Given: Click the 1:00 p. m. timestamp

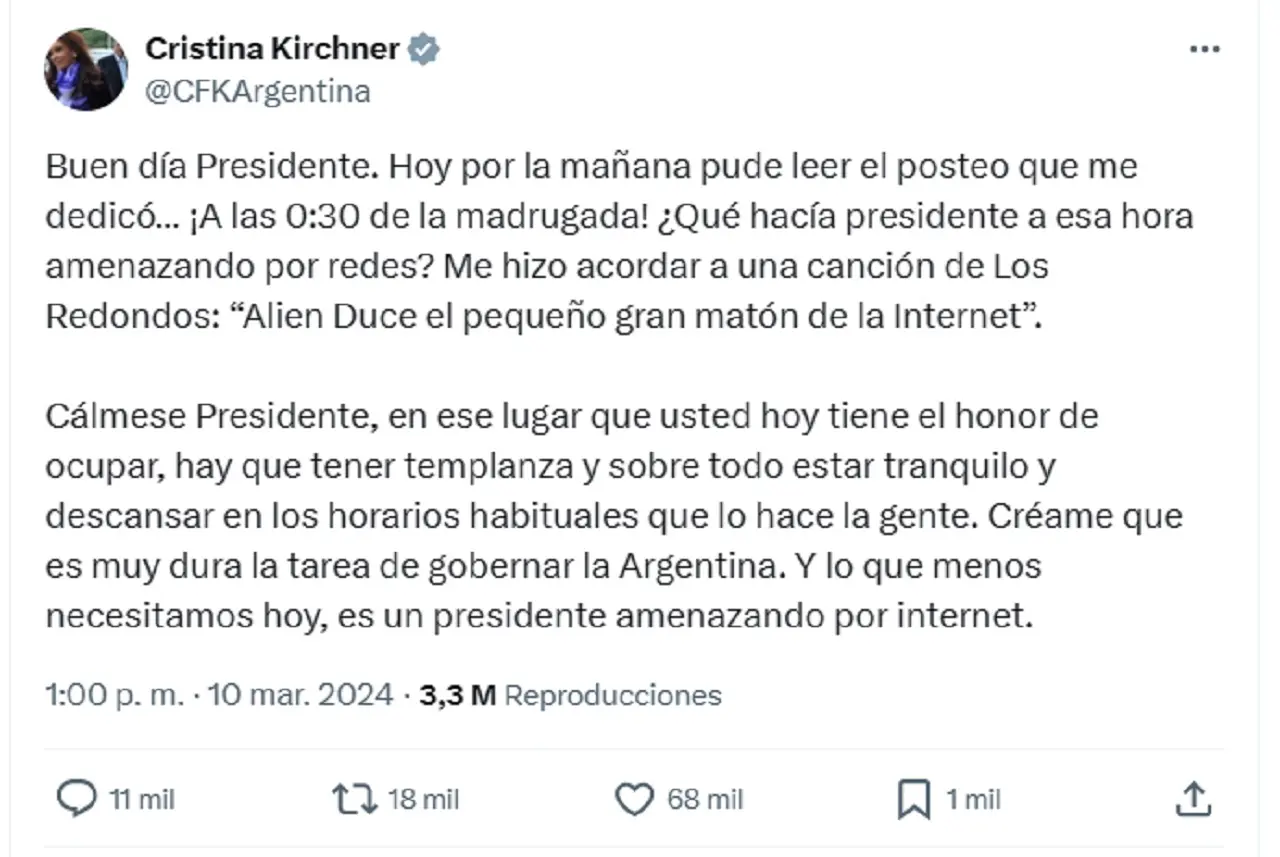Looking at the screenshot, I should (115, 695).
